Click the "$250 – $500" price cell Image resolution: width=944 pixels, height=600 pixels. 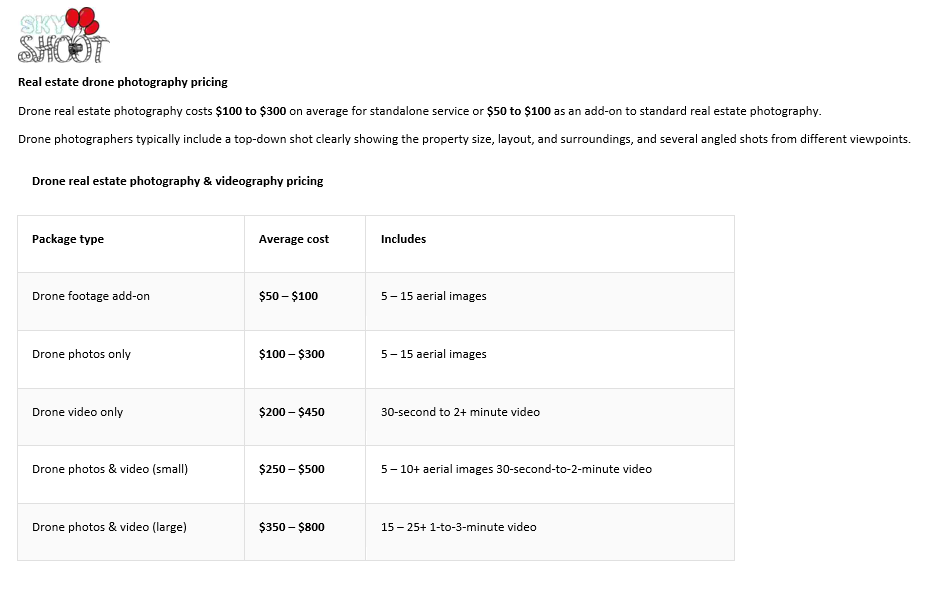pyautogui.click(x=291, y=469)
